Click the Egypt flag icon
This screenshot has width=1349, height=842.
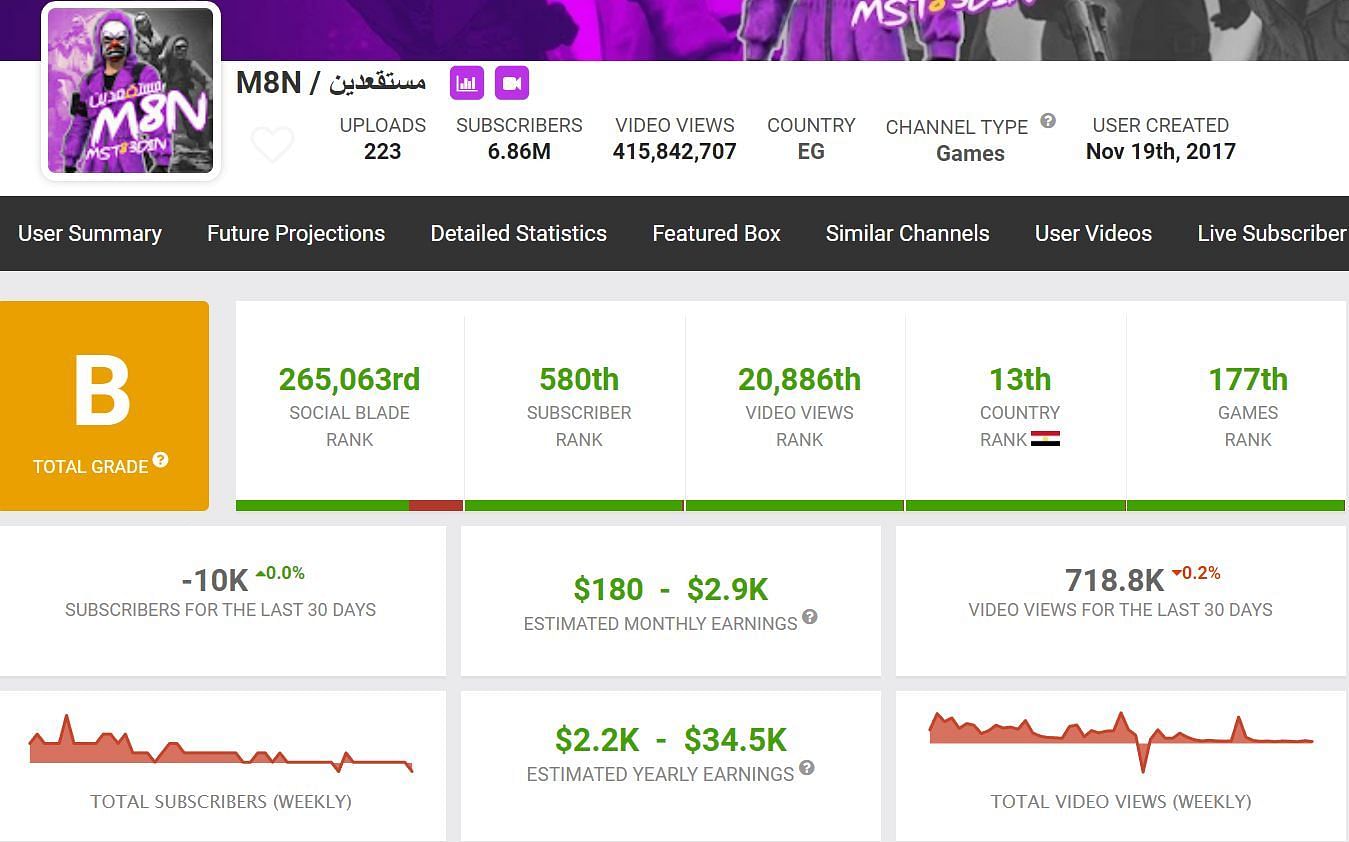[x=1045, y=439]
